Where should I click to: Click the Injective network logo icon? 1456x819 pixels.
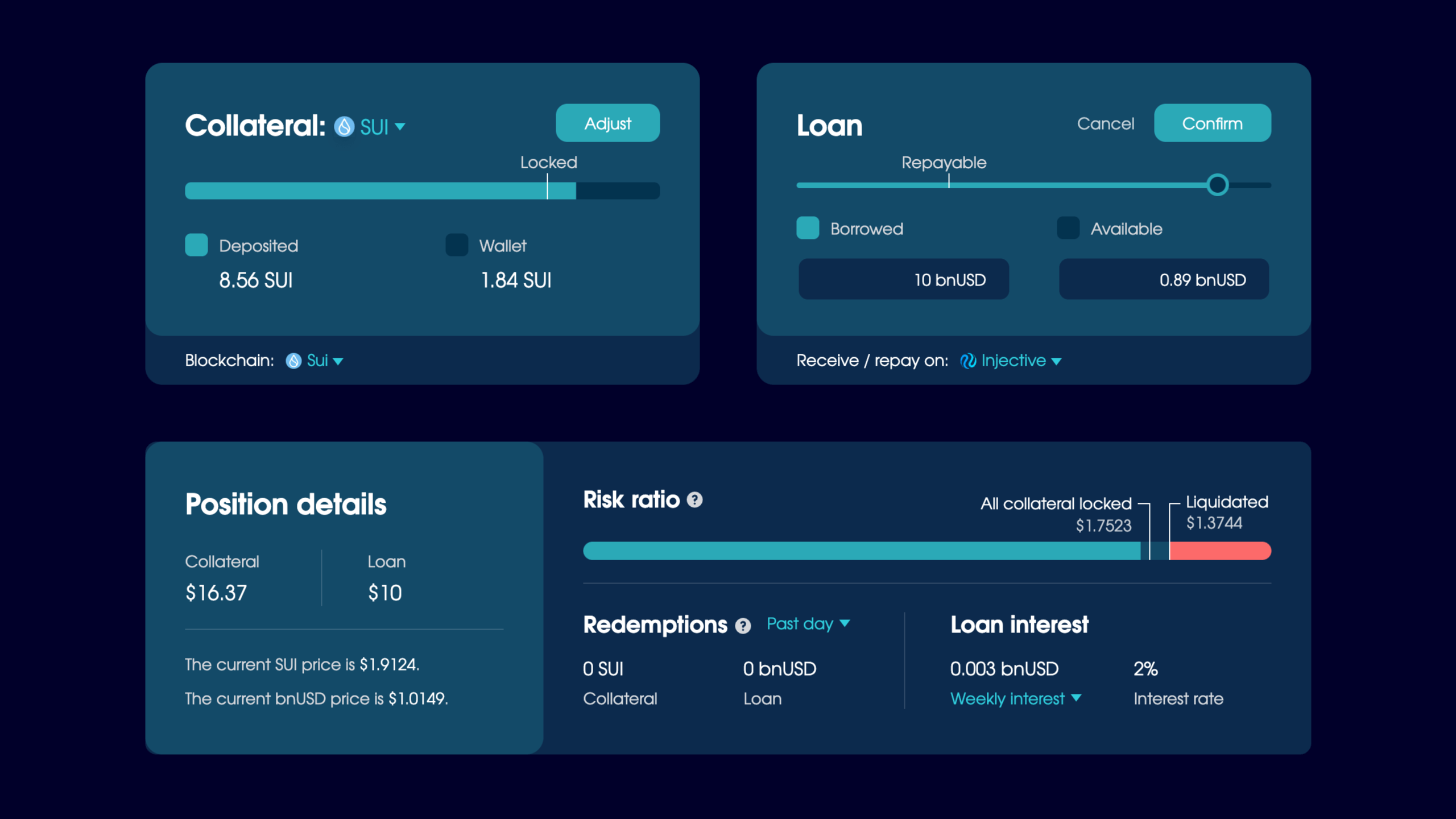click(968, 361)
